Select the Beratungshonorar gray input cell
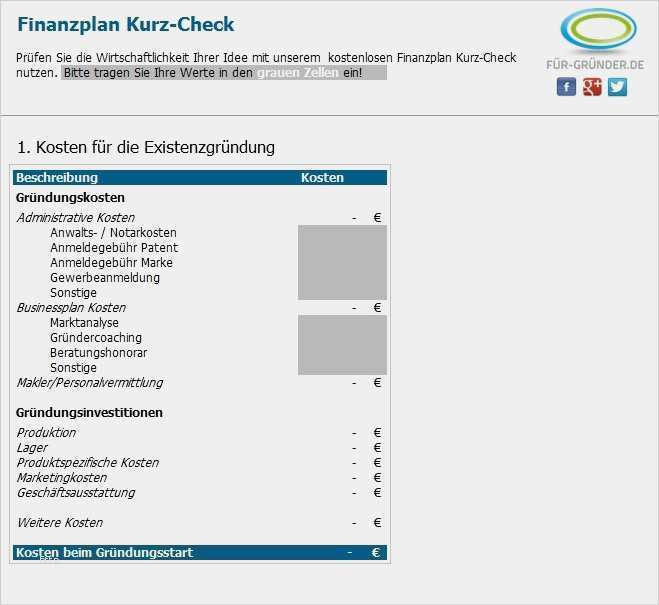Image resolution: width=659 pixels, height=605 pixels. (342, 353)
